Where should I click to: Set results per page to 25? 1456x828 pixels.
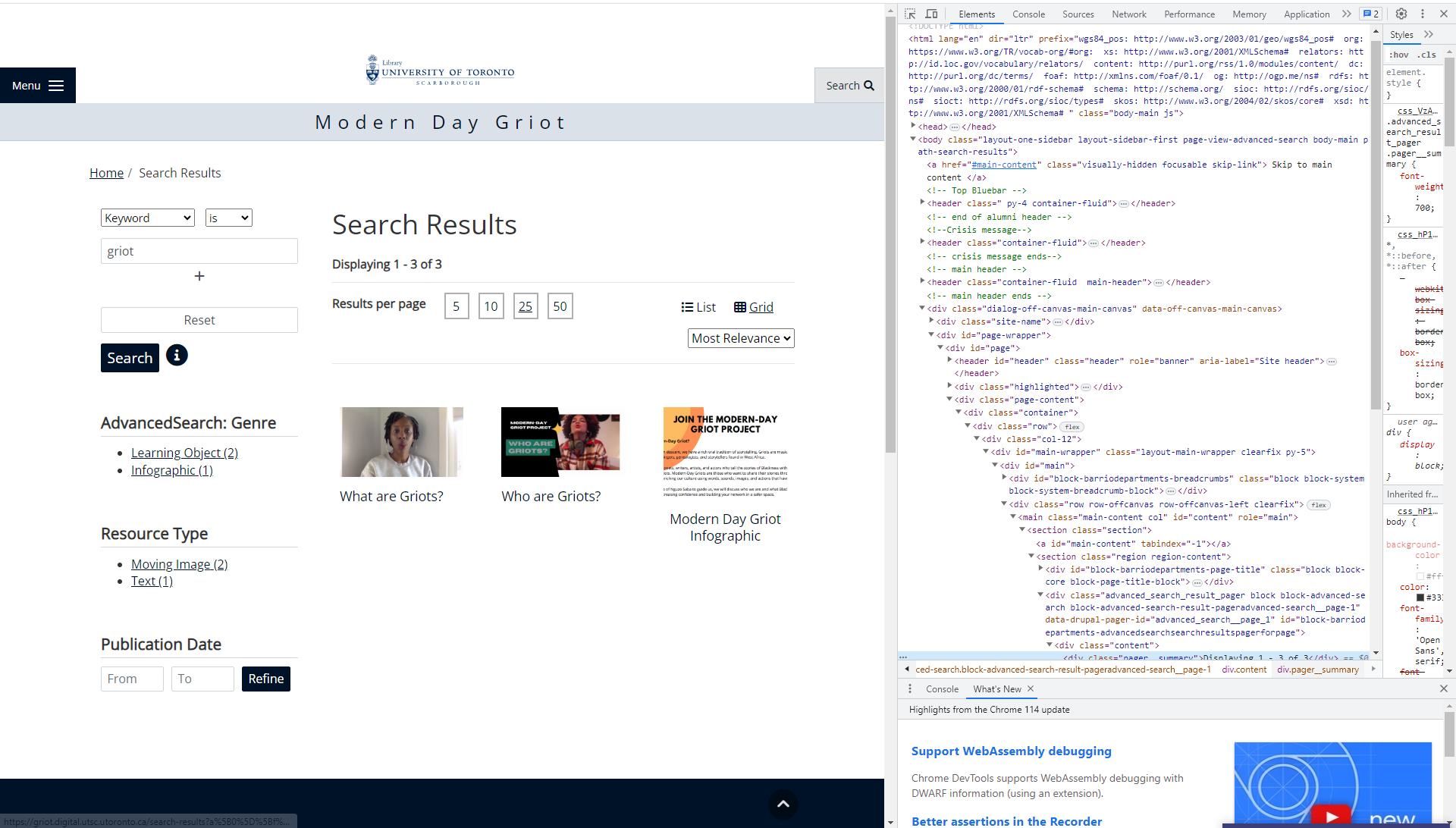(x=526, y=306)
